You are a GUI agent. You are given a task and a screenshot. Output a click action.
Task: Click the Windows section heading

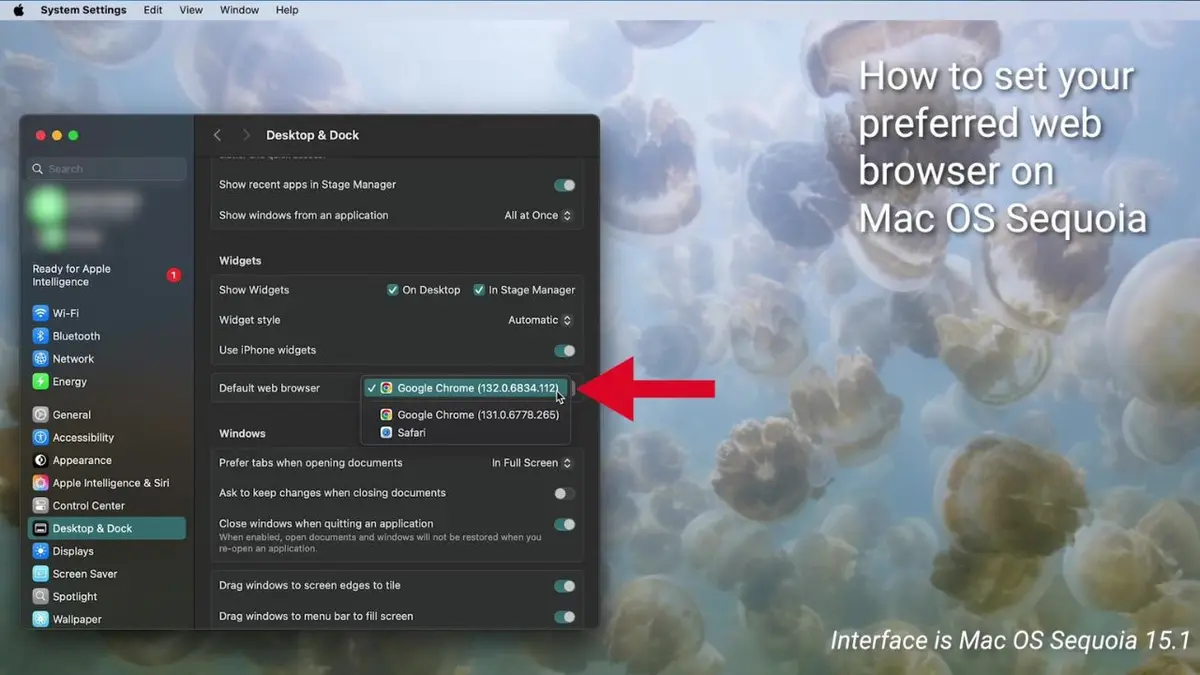(242, 433)
